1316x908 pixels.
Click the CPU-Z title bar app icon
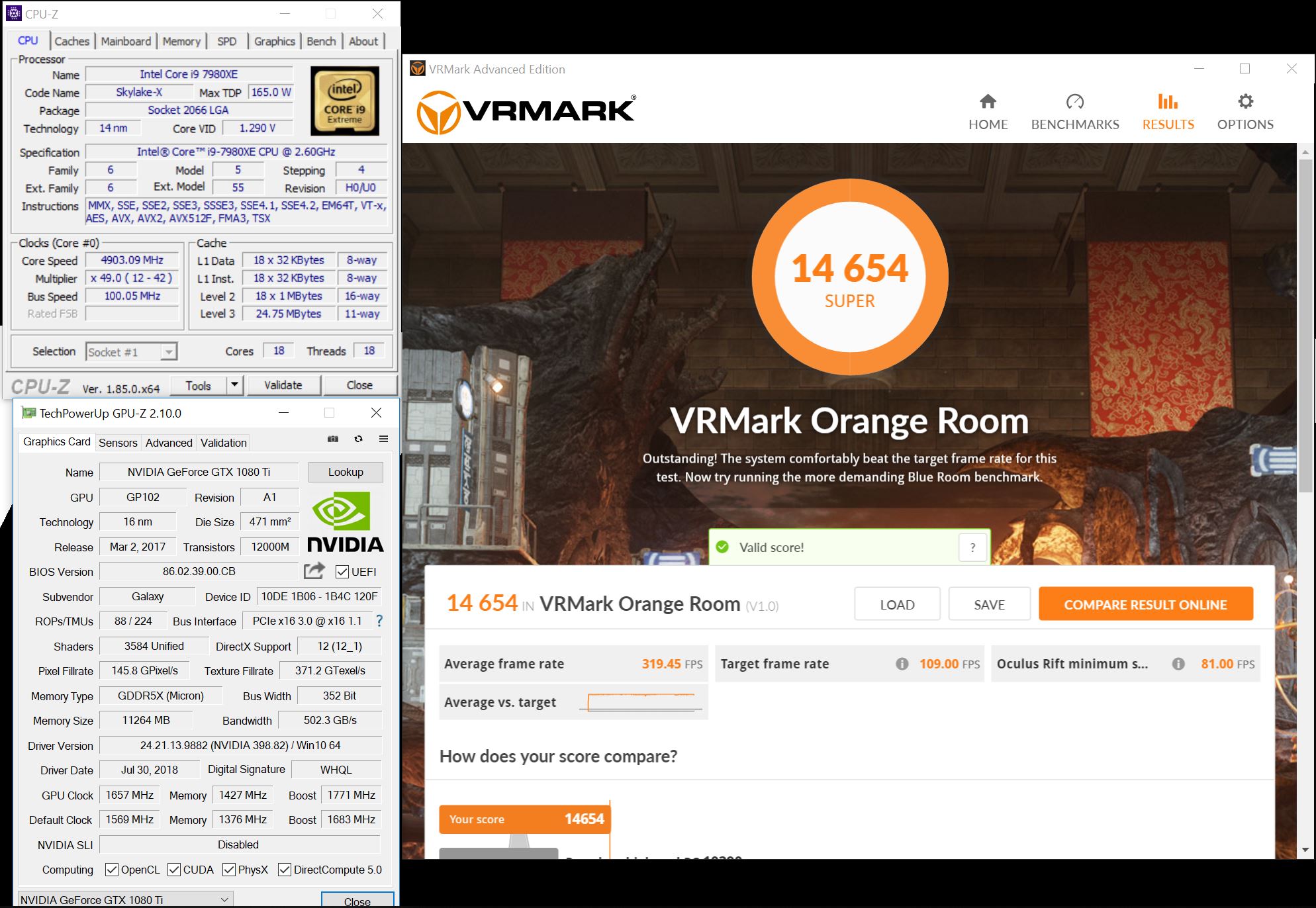point(13,13)
